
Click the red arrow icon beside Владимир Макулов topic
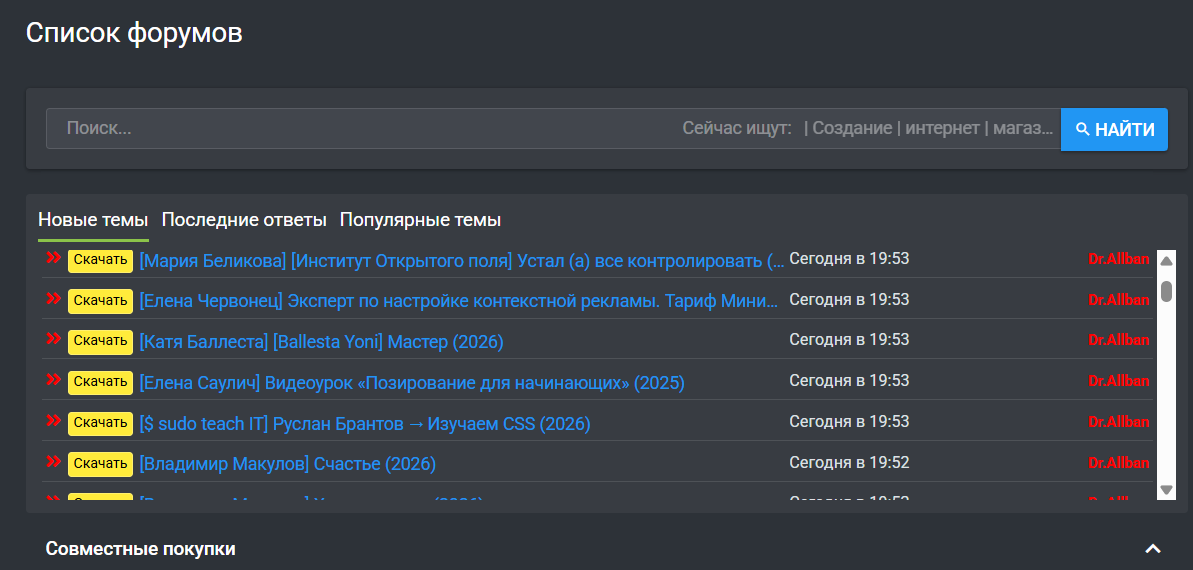(54, 462)
